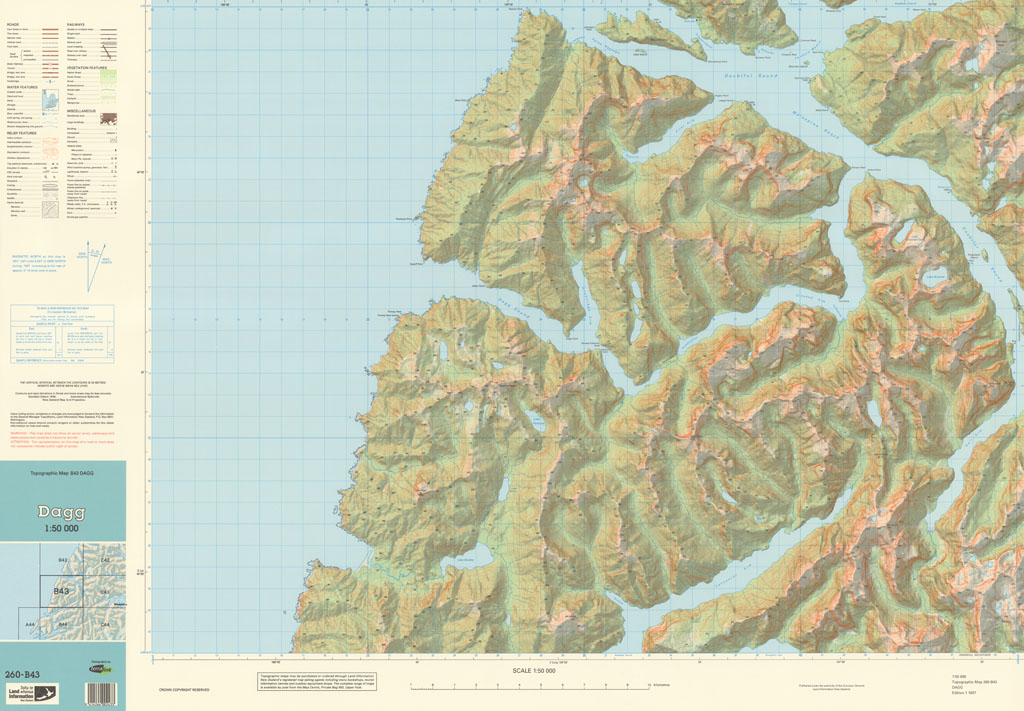Screen dimensions: 1024x711
Task: Click the Terralink logo above the barcode
Action: [100, 670]
